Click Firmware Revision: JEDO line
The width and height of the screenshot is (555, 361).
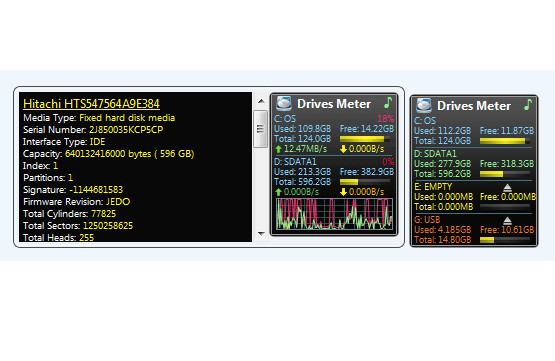point(76,202)
